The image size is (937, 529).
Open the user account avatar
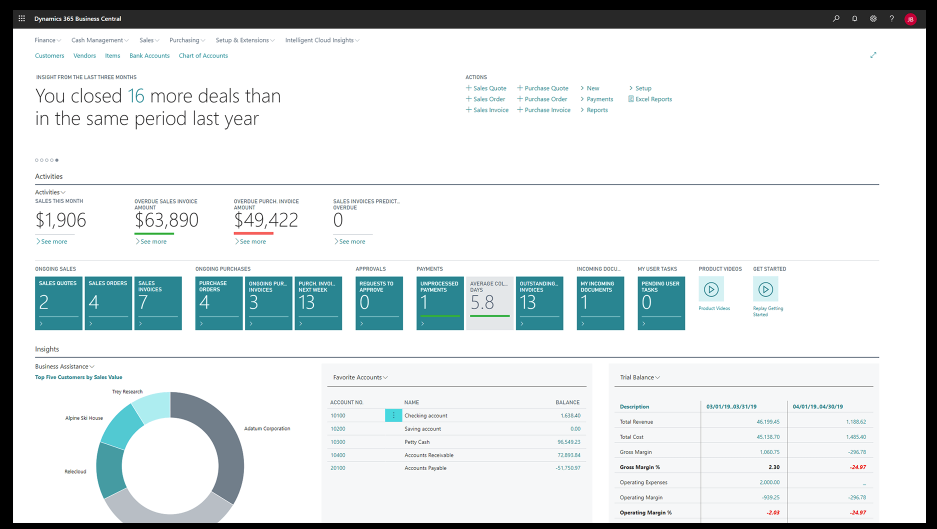[910, 19]
